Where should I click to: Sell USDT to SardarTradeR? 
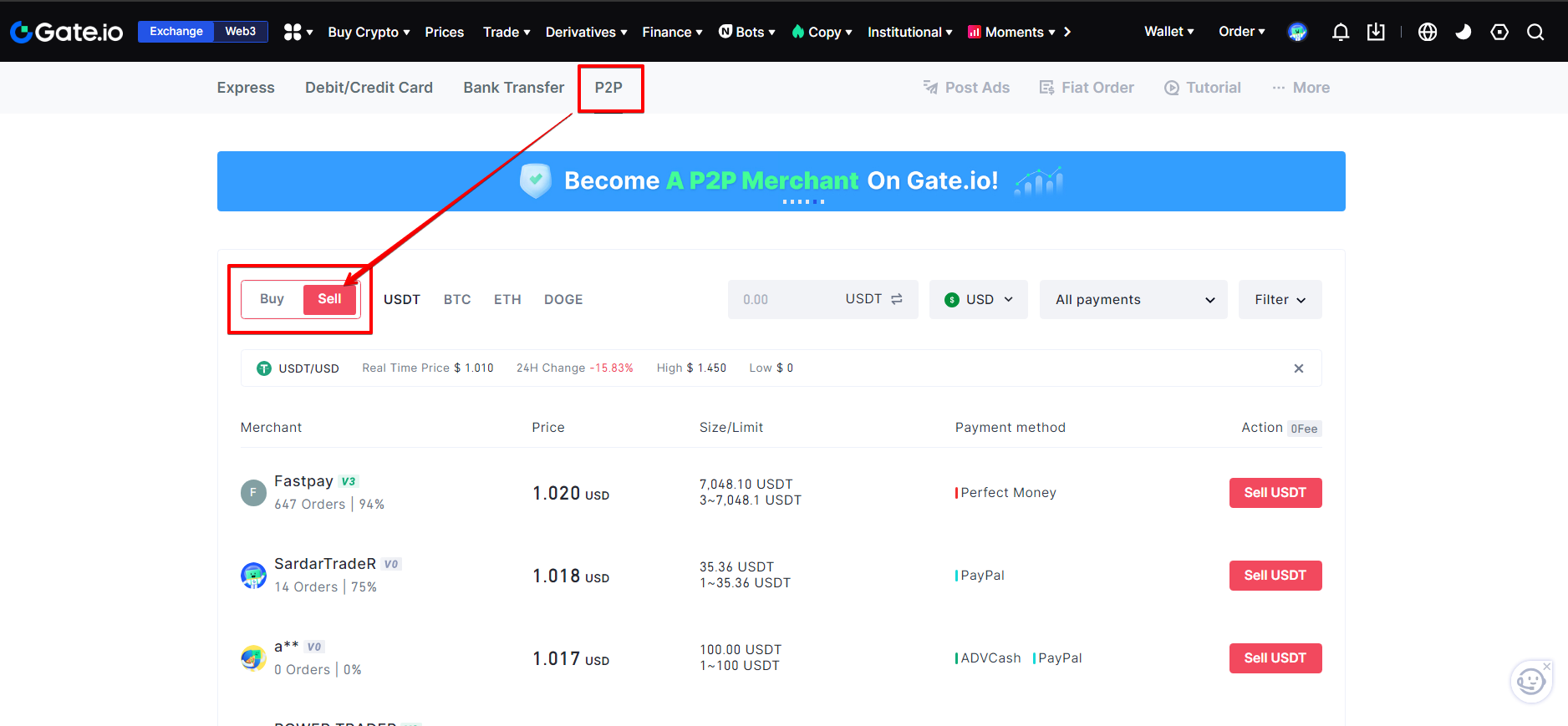pos(1275,576)
